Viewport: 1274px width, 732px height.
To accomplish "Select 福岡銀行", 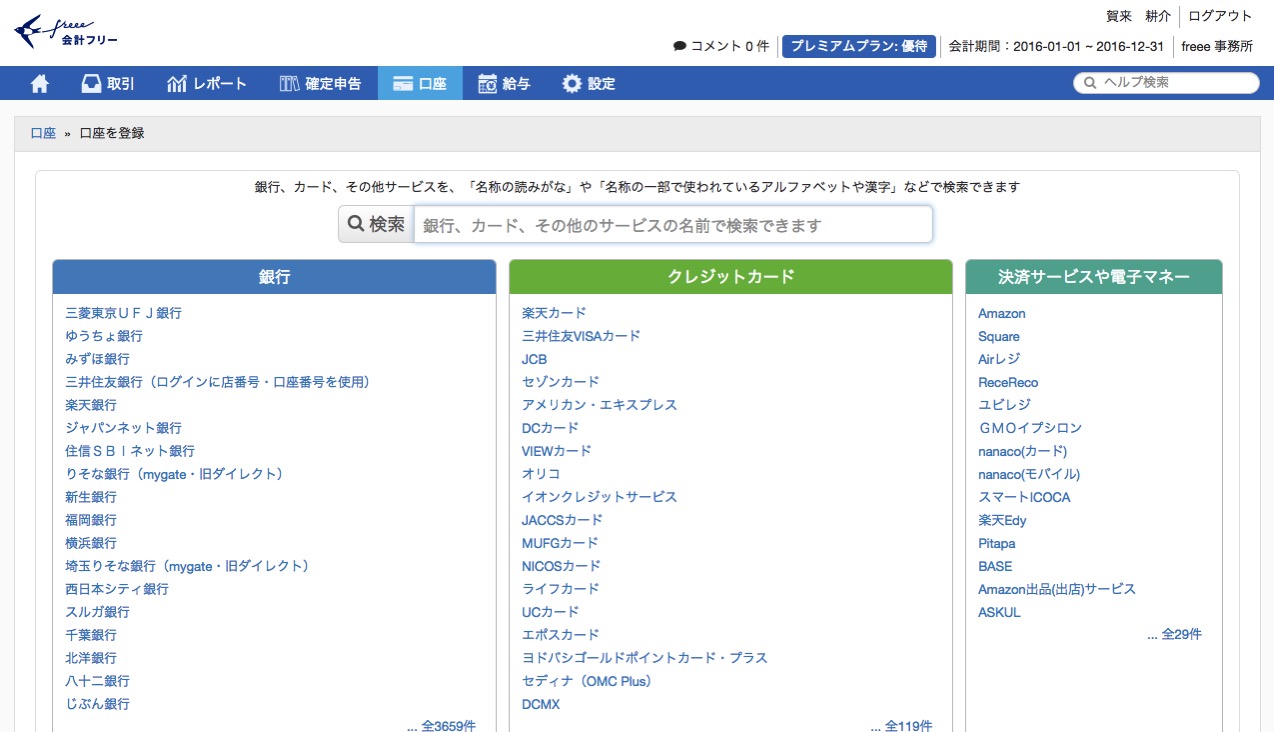I will (x=91, y=520).
